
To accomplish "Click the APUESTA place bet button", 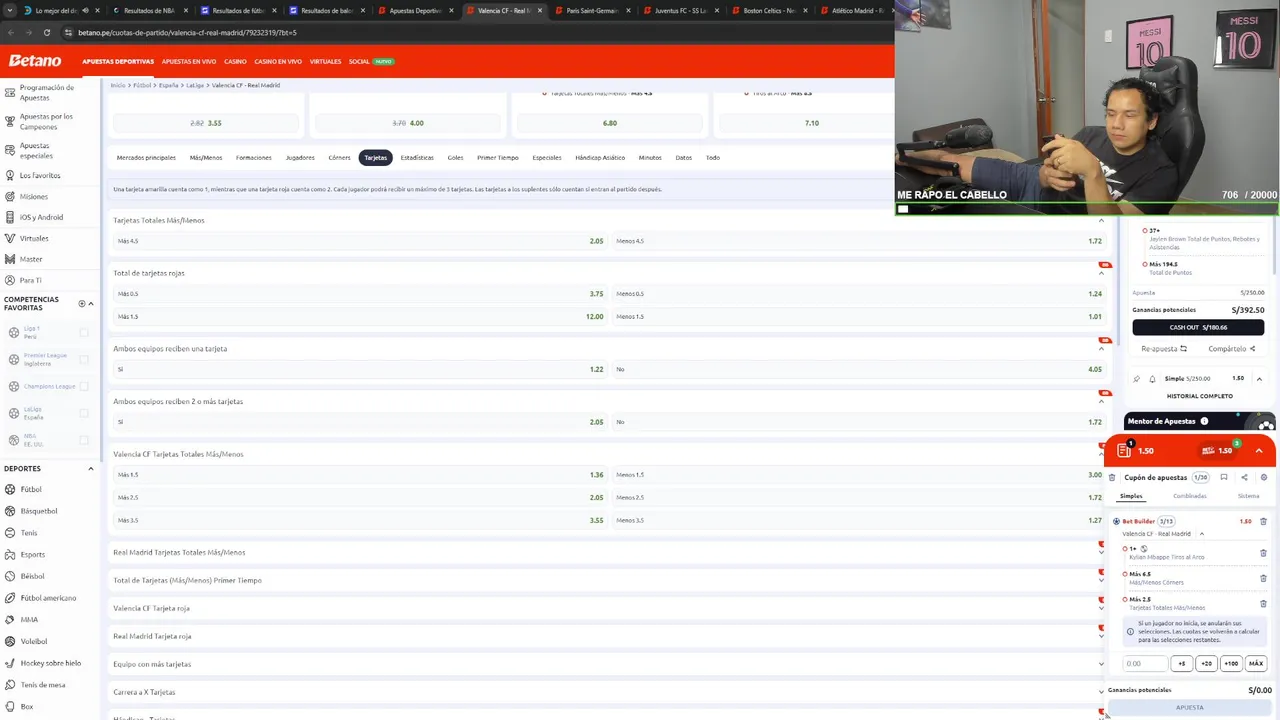I will (x=1189, y=707).
